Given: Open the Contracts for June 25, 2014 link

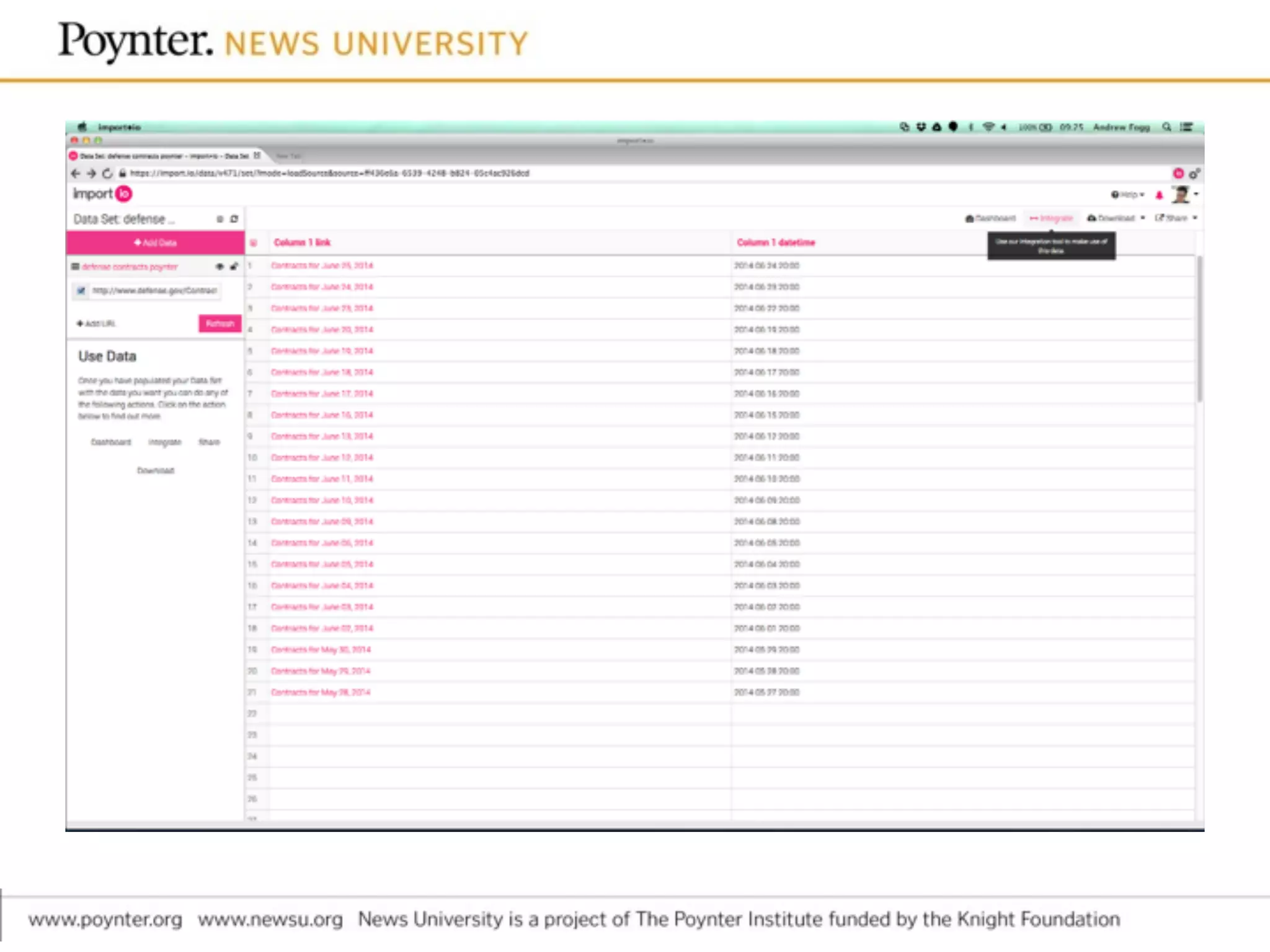Looking at the screenshot, I should point(322,265).
